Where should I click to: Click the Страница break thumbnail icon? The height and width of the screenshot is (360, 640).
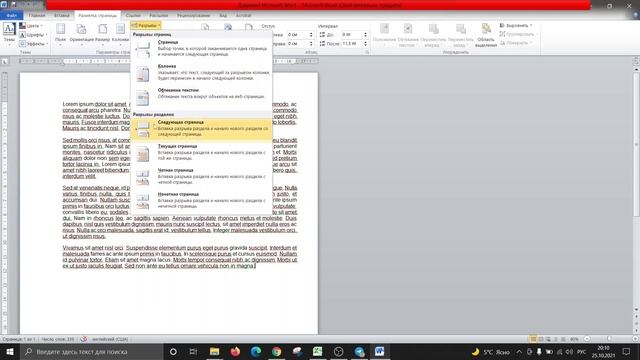click(143, 49)
